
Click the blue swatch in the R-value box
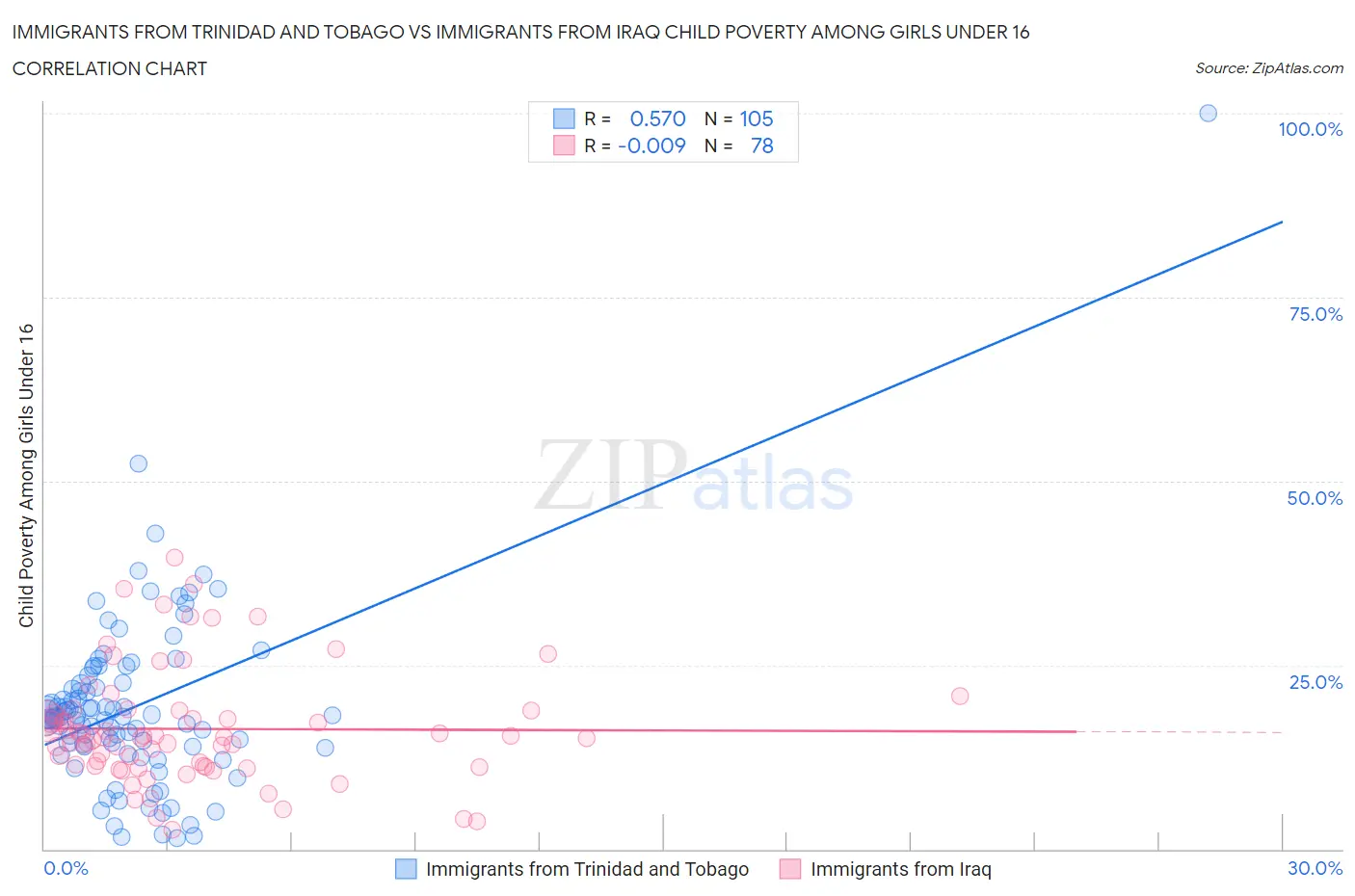pyautogui.click(x=563, y=119)
